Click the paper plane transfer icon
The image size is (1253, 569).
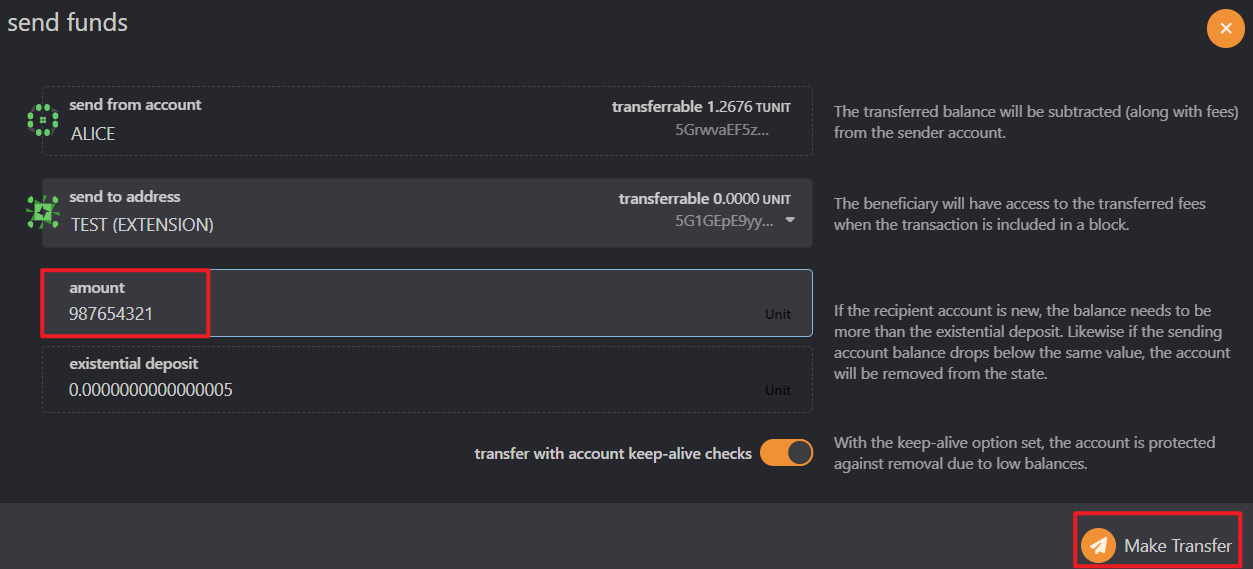tap(1098, 545)
